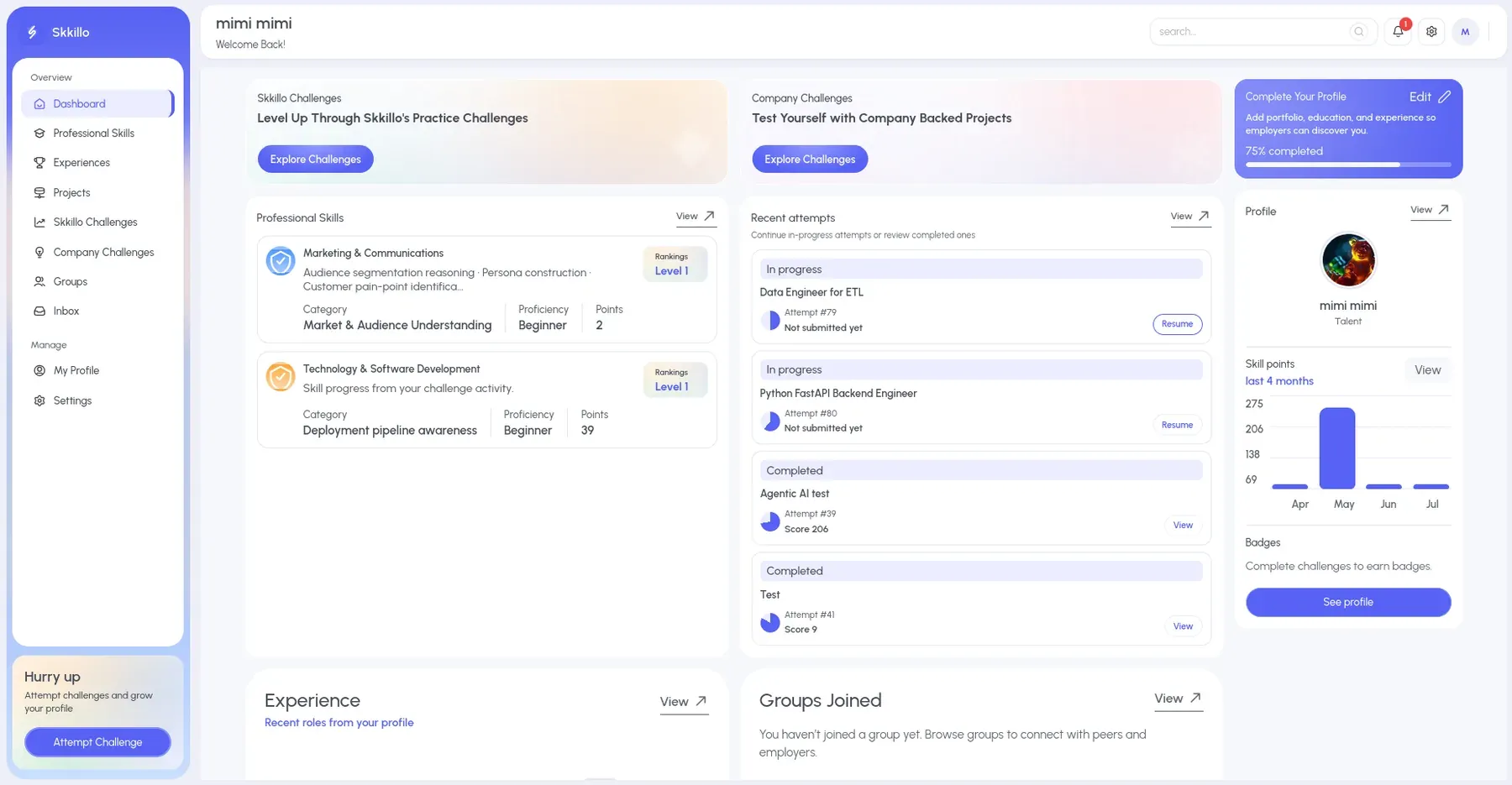Go to Dashboard in the sidebar
The height and width of the screenshot is (785, 1512).
tap(97, 103)
